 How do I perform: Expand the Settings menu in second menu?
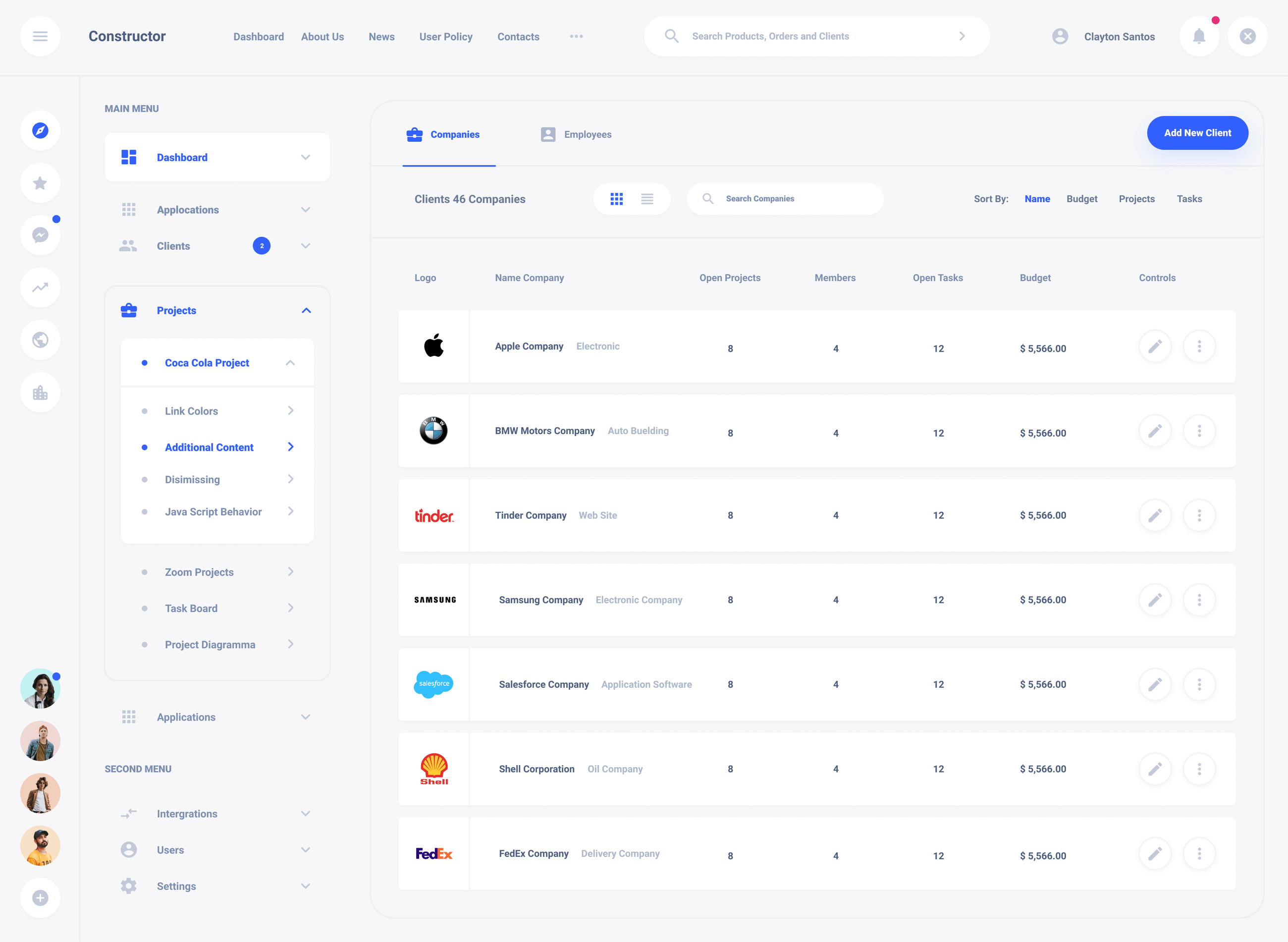pos(306,886)
